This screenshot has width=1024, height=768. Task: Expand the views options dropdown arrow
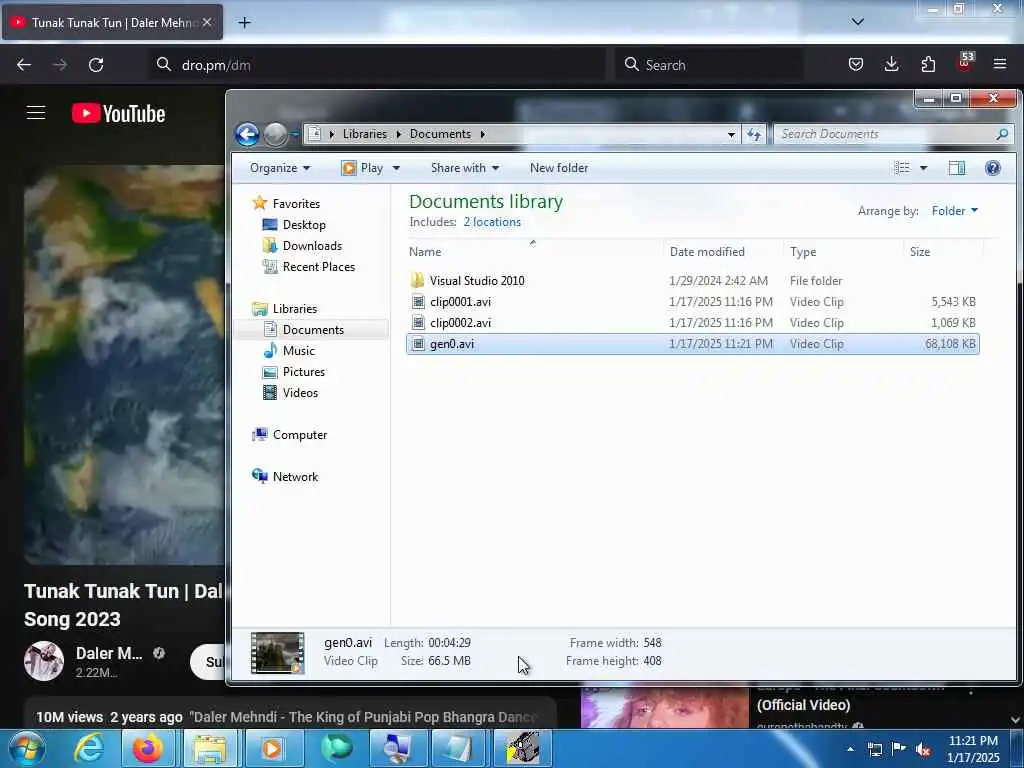point(923,168)
